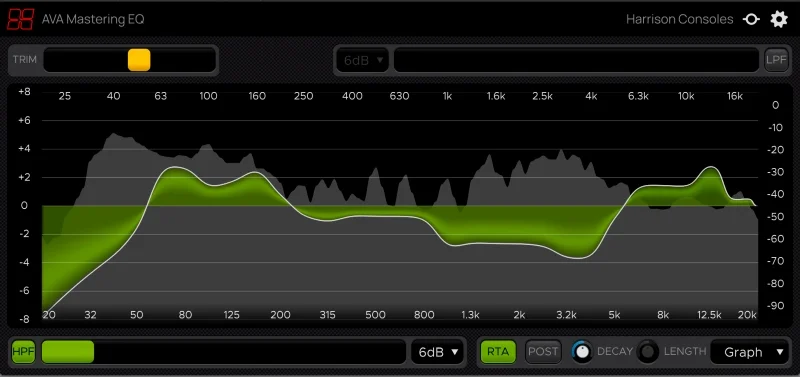Open the LPF 6dB slope dropdown
800x377 pixels.
click(363, 60)
